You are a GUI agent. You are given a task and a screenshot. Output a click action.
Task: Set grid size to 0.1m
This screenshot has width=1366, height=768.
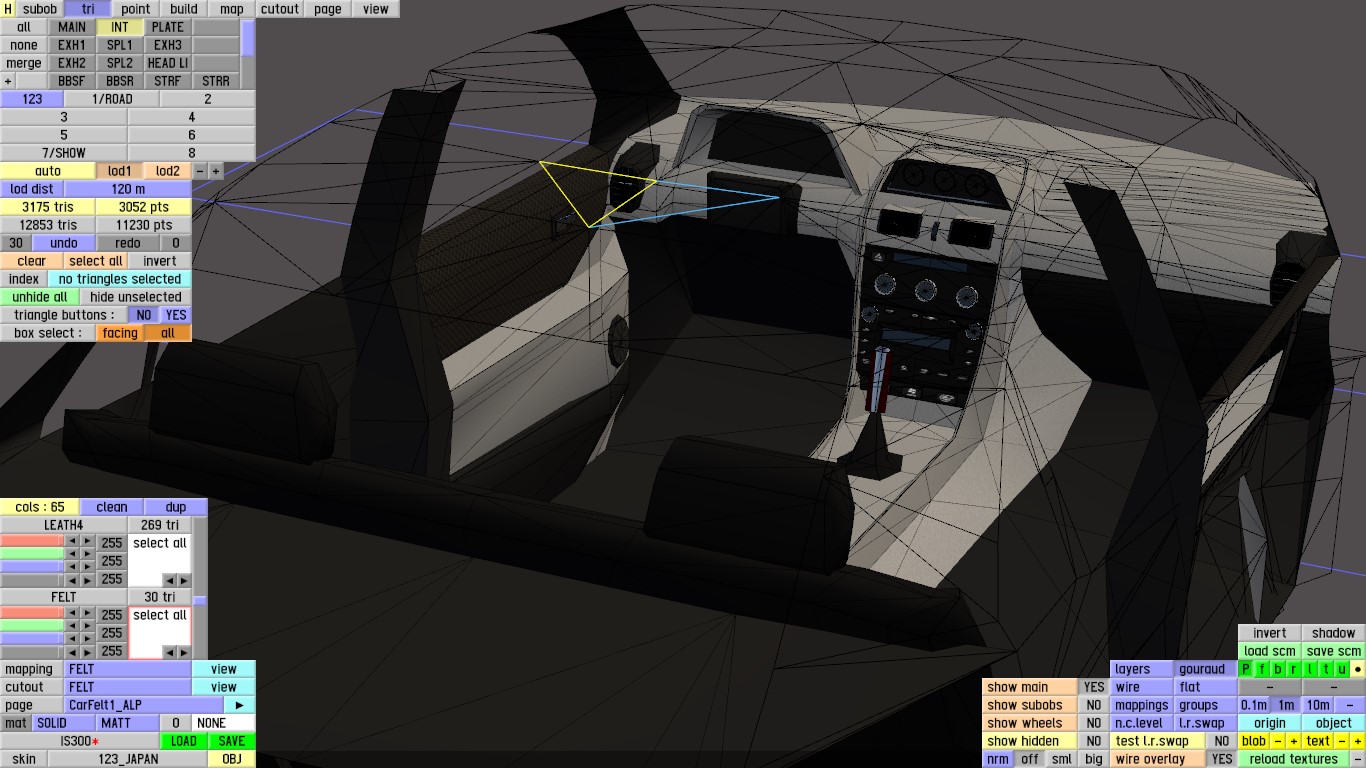tap(1254, 705)
